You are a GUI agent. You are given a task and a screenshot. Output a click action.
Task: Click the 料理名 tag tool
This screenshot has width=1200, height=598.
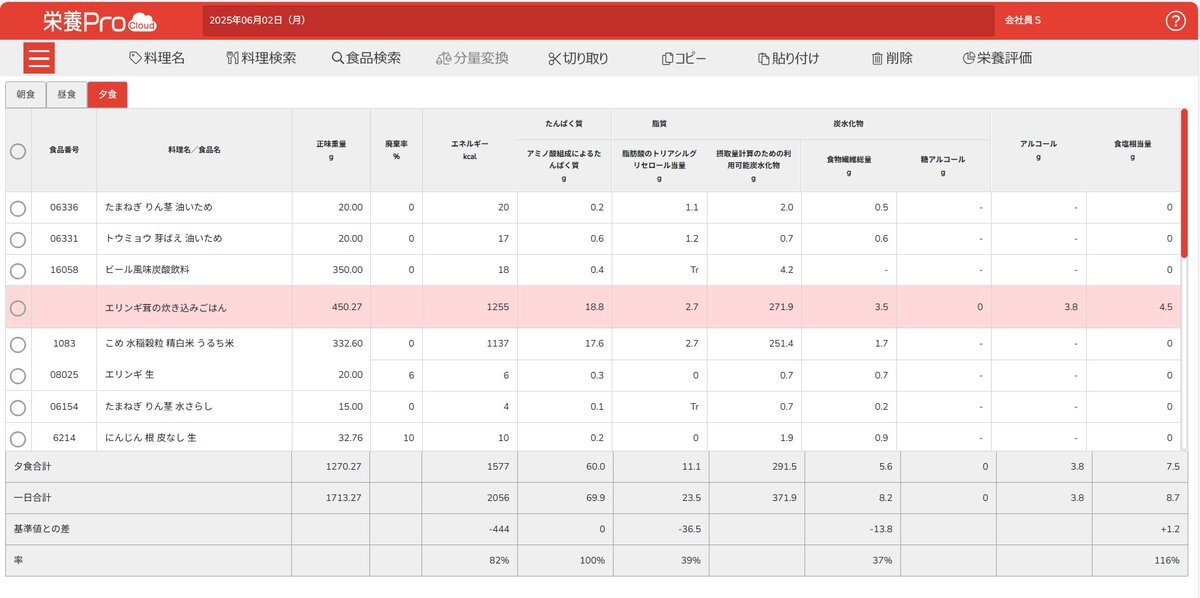(x=157, y=58)
